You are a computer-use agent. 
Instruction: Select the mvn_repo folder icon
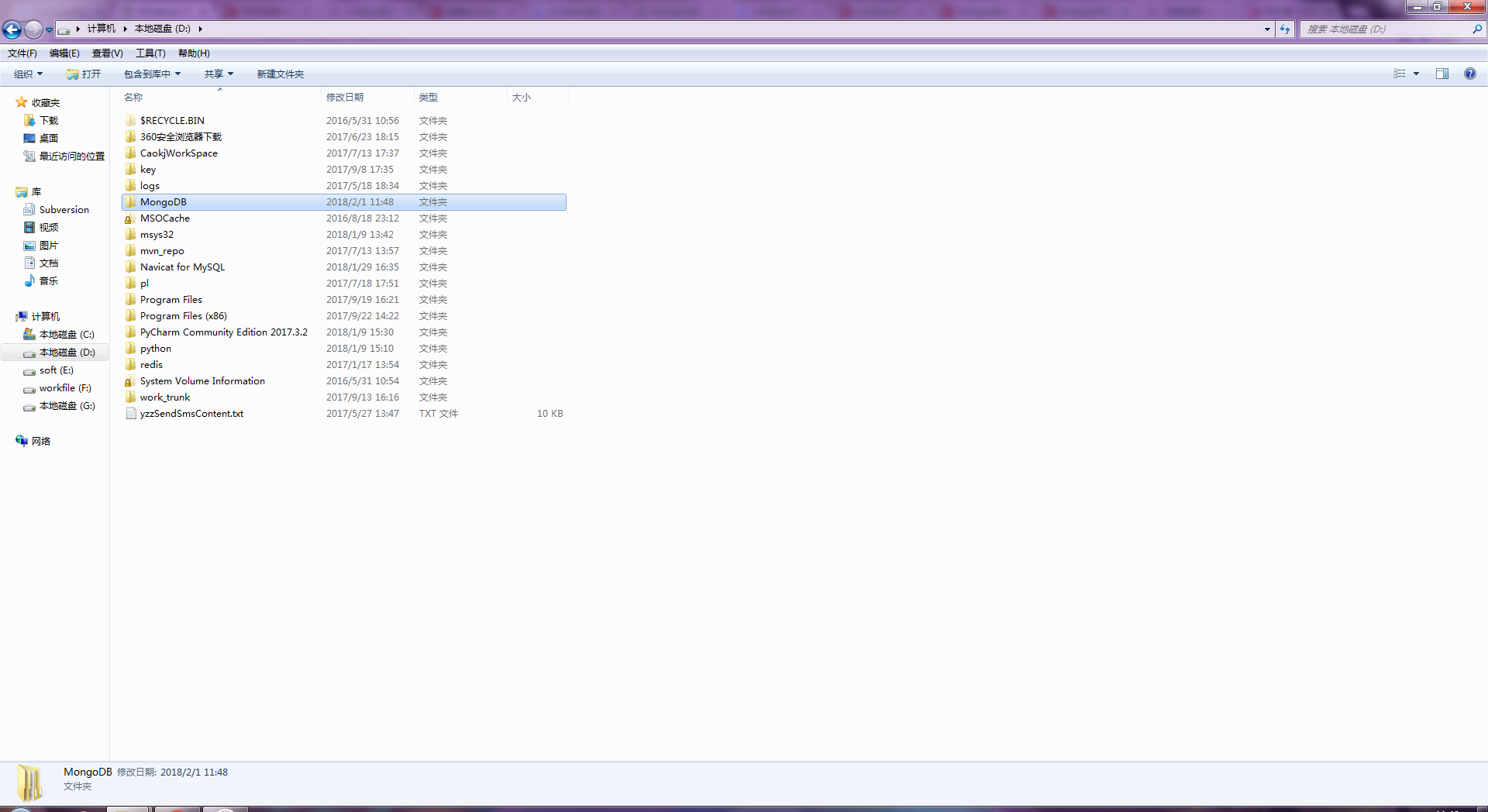point(131,250)
